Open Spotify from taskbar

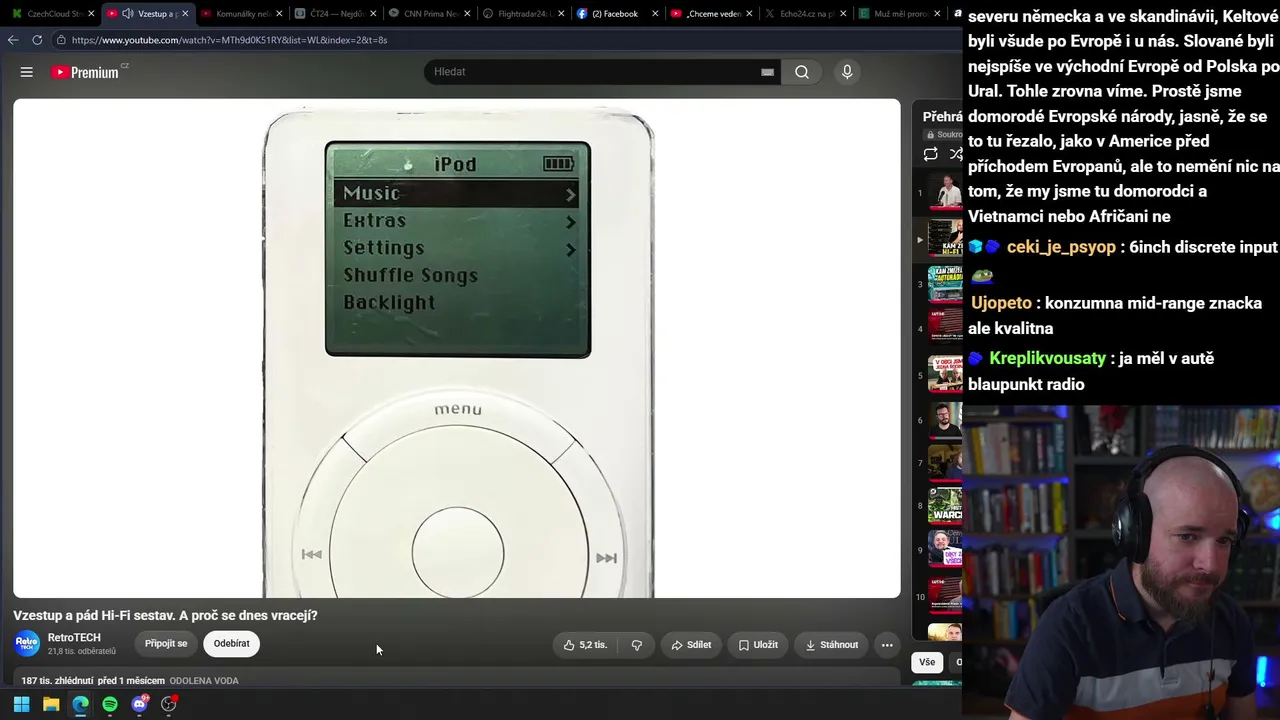110,704
